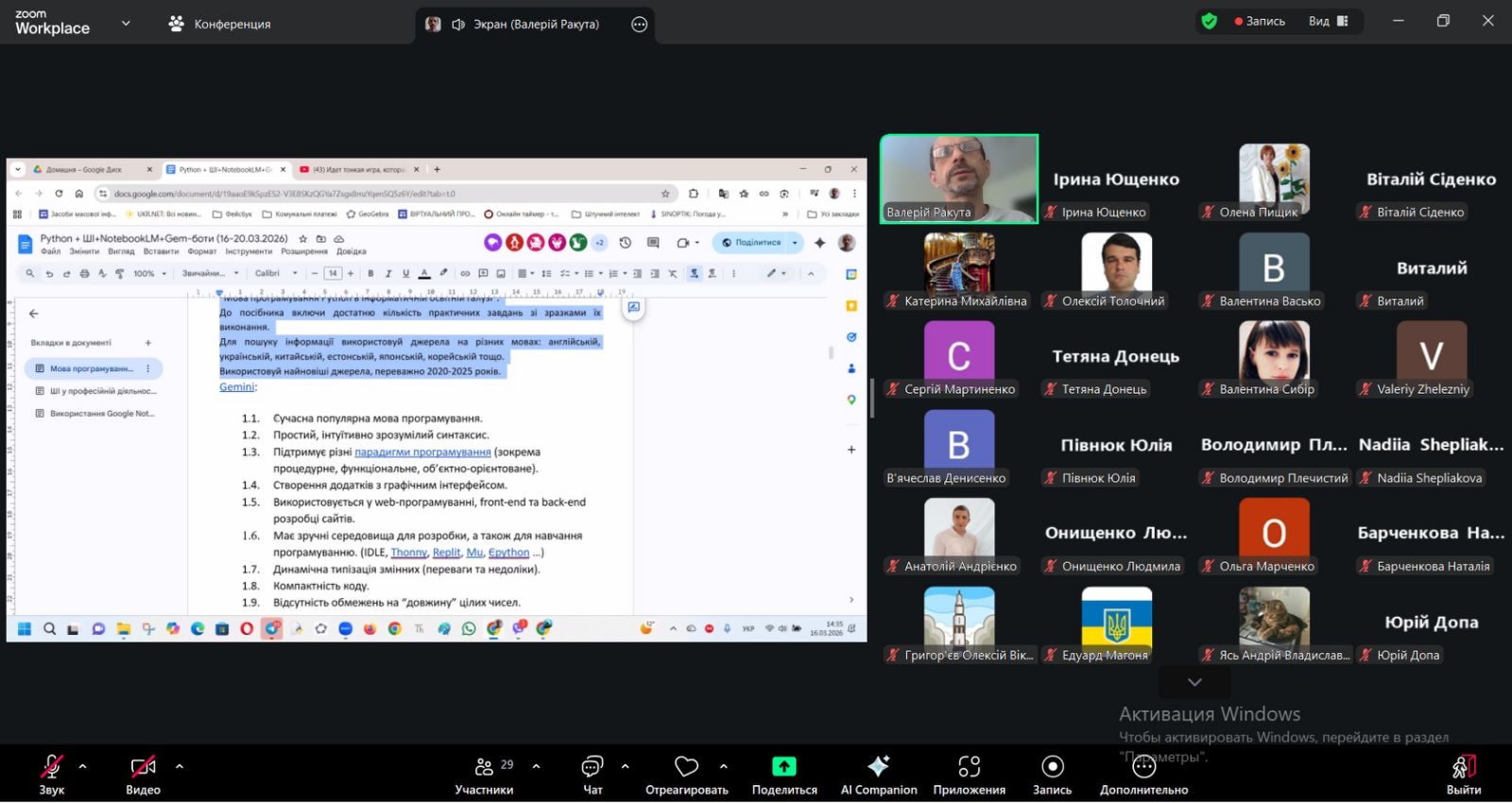Expand audio options arrow beside Звук

83,766
